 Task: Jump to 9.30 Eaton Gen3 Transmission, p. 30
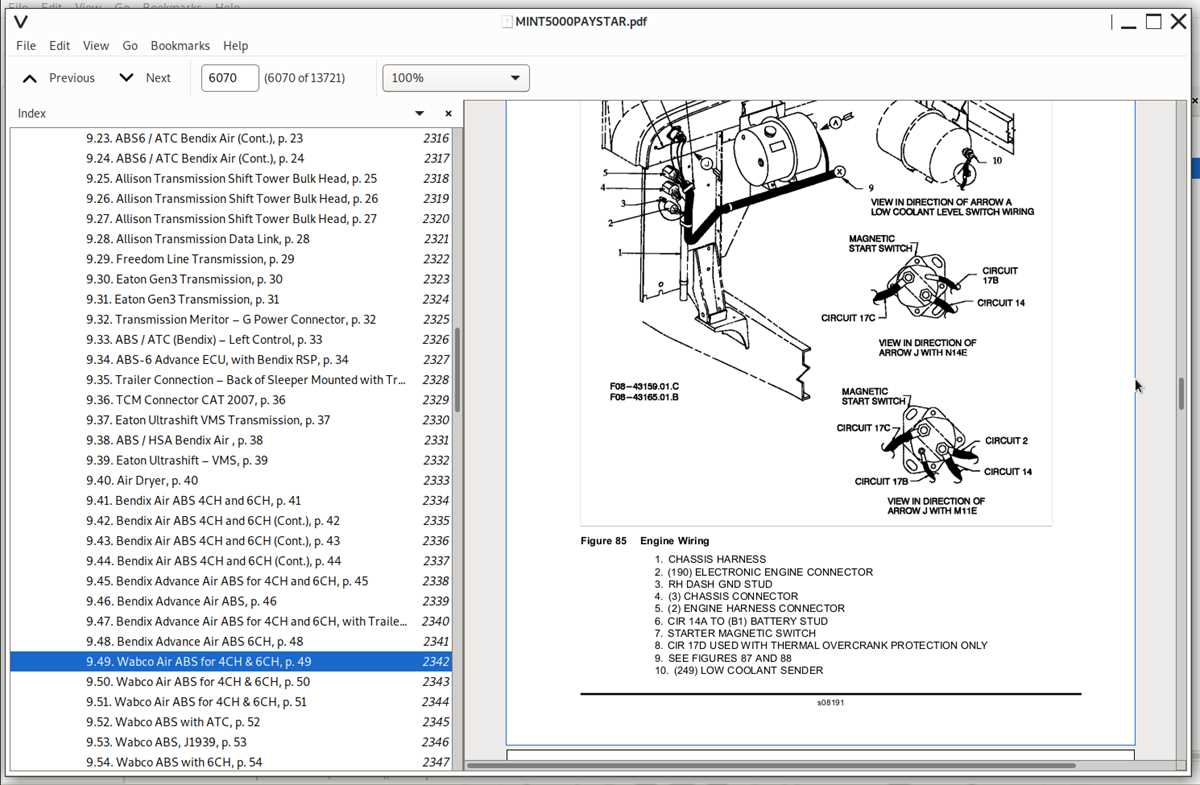point(231,279)
